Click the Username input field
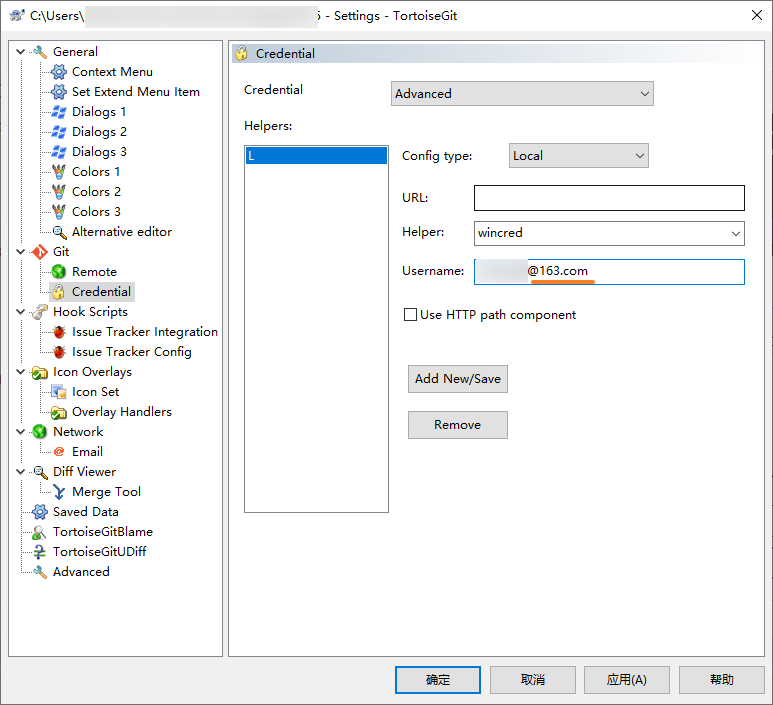The width and height of the screenshot is (773, 705). pos(609,272)
